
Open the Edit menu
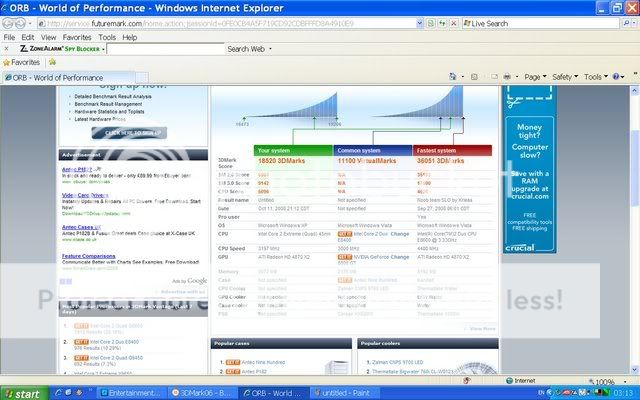[x=28, y=37]
